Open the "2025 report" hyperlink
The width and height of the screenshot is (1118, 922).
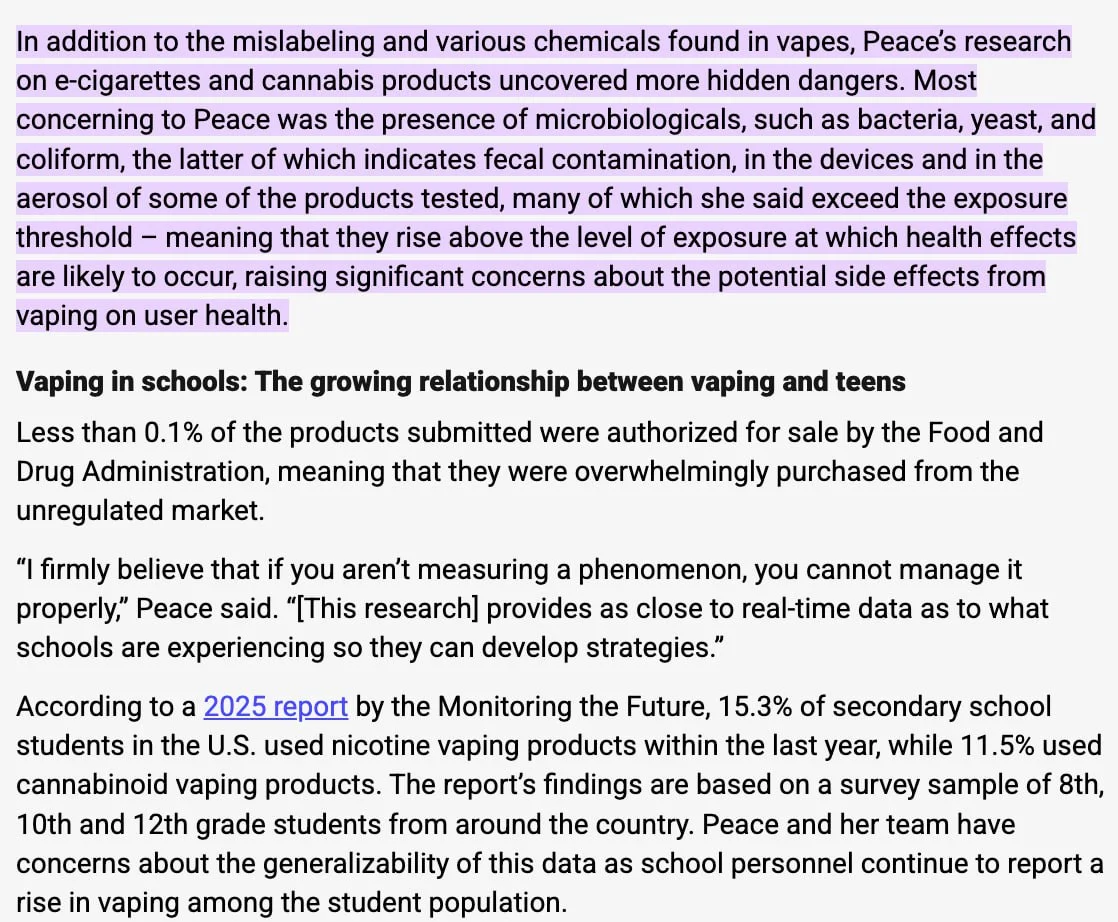pyautogui.click(x=275, y=707)
